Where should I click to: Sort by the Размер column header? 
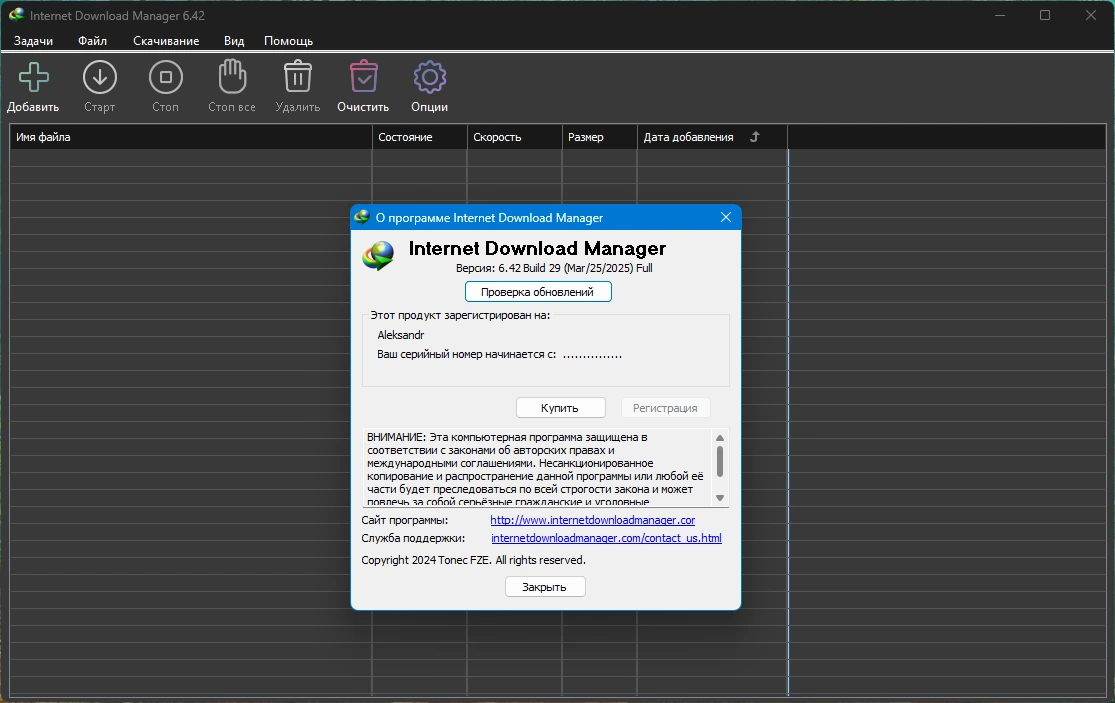tap(599, 136)
